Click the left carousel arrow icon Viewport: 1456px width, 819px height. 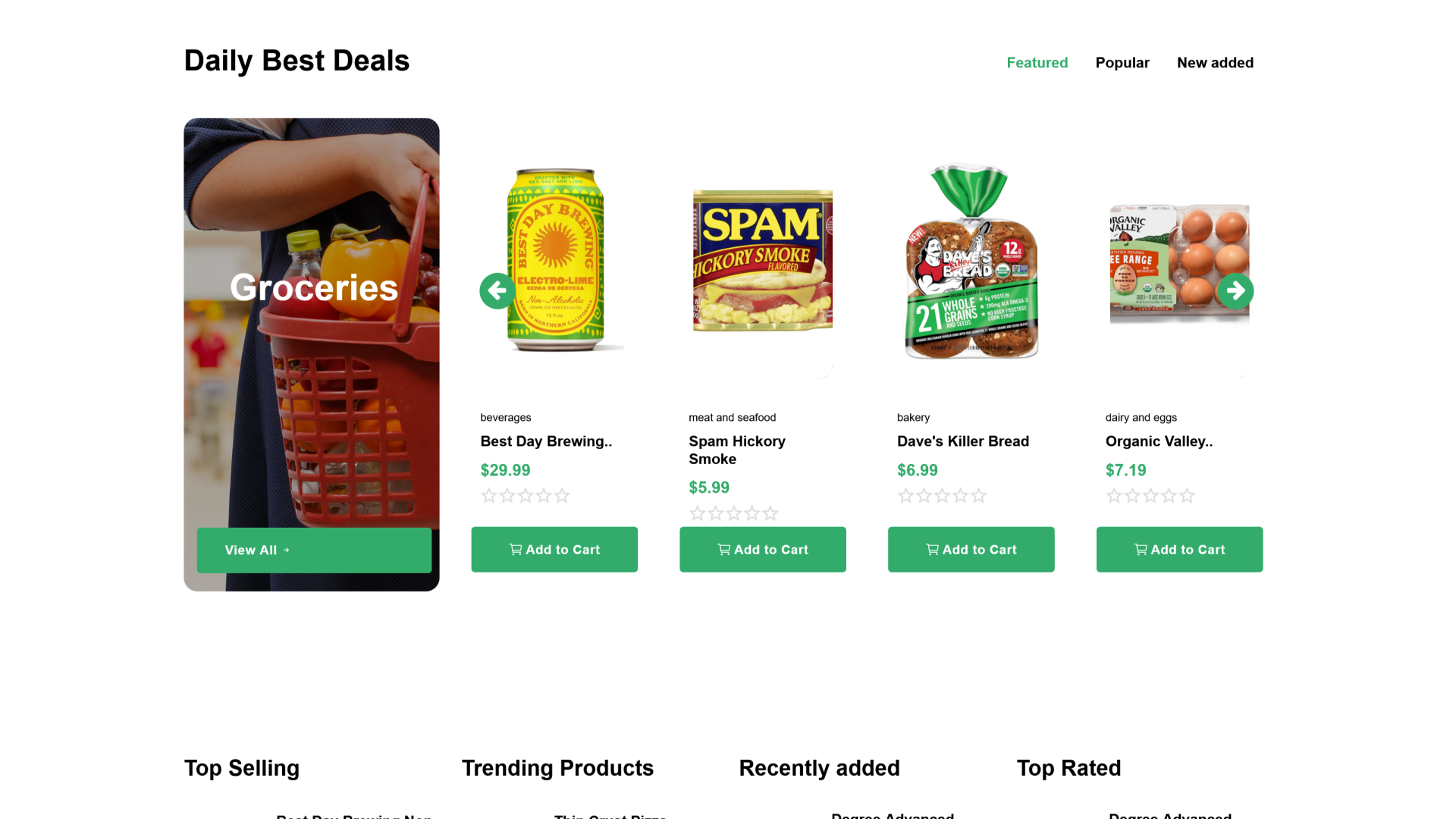pyautogui.click(x=497, y=290)
